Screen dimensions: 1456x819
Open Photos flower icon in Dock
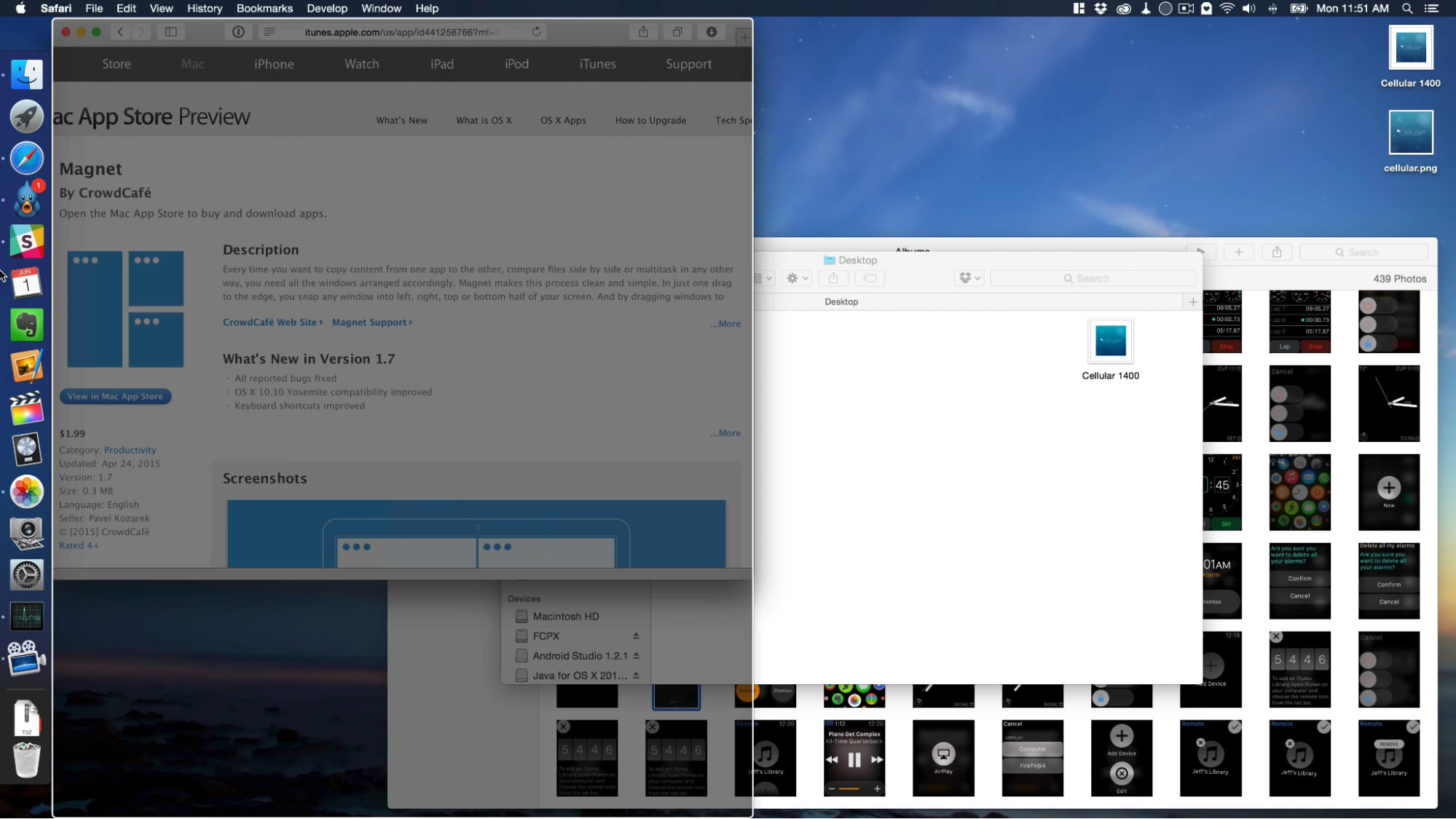click(x=27, y=492)
